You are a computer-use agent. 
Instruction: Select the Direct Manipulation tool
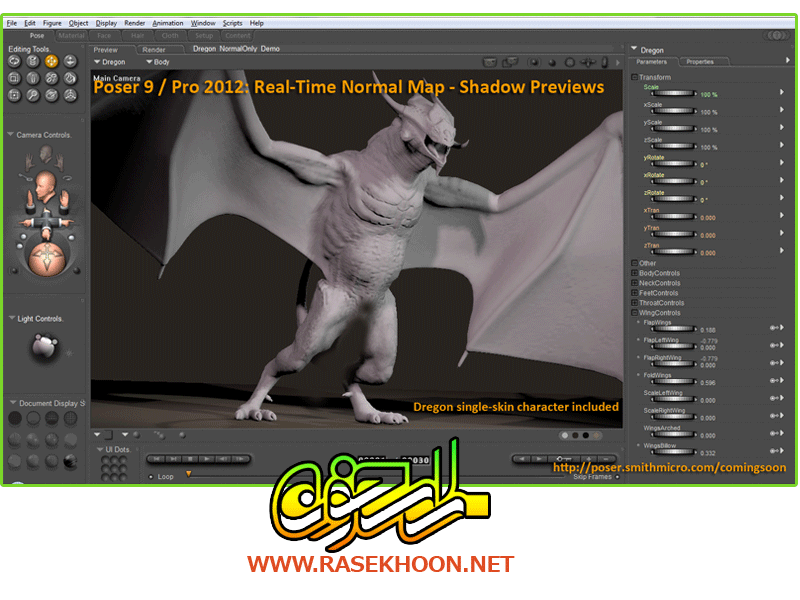click(70, 95)
